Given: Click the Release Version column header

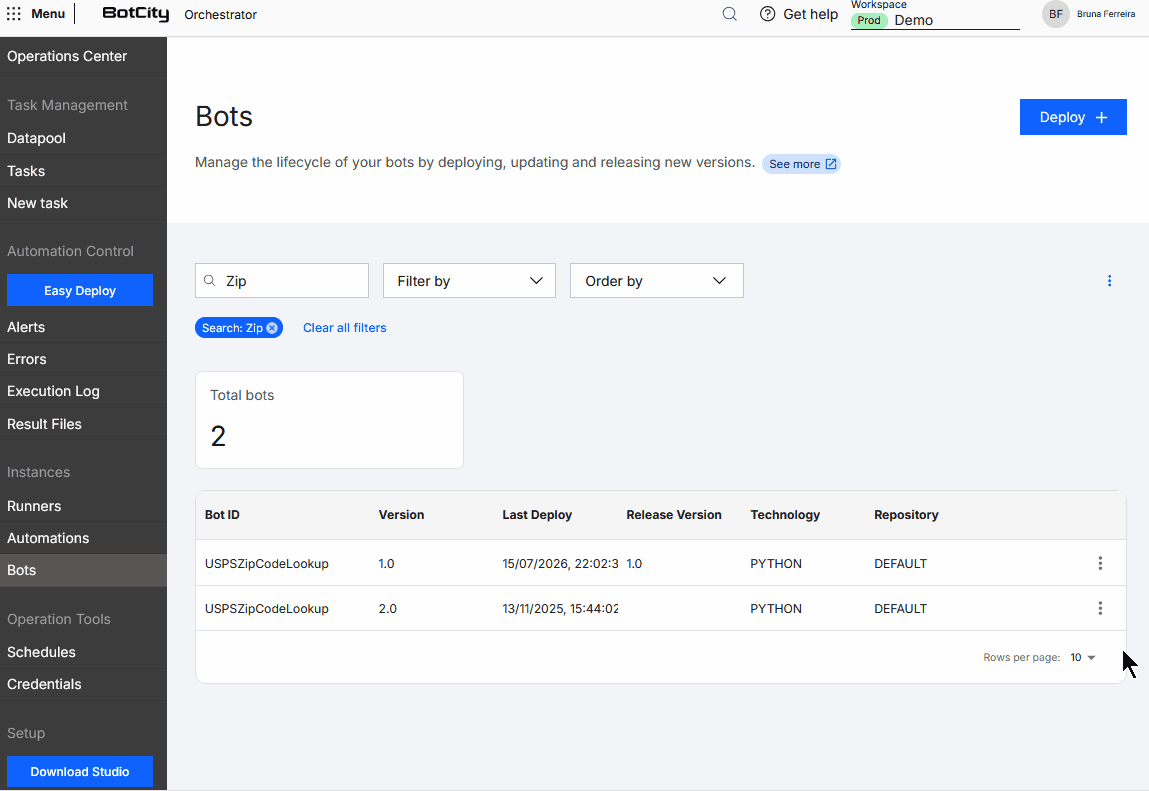Looking at the screenshot, I should pyautogui.click(x=673, y=515).
